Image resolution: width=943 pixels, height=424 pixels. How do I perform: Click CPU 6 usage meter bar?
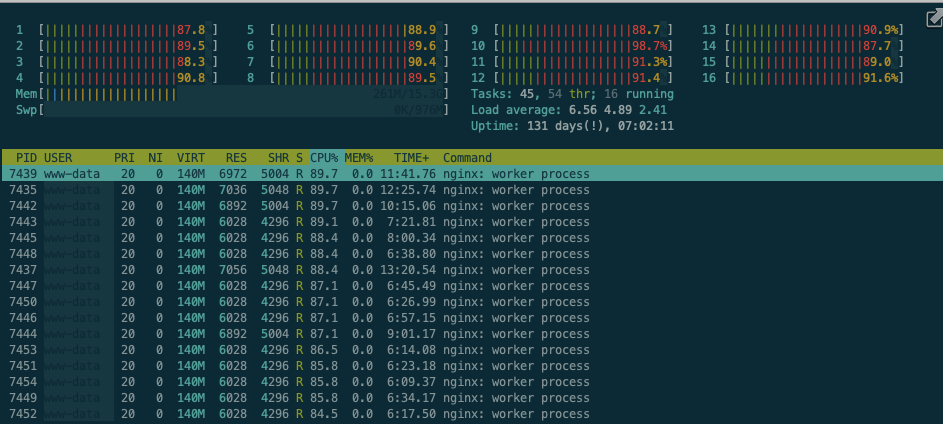pos(359,46)
